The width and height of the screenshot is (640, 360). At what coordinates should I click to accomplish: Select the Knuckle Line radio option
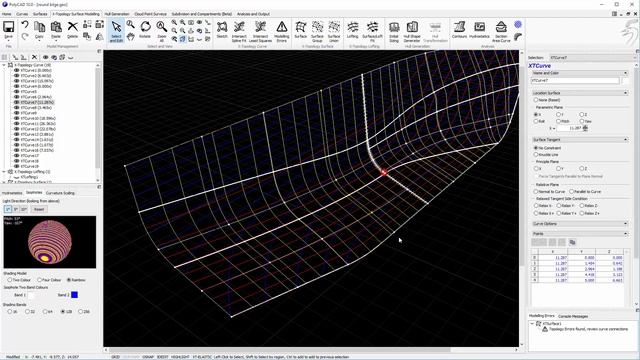536,155
